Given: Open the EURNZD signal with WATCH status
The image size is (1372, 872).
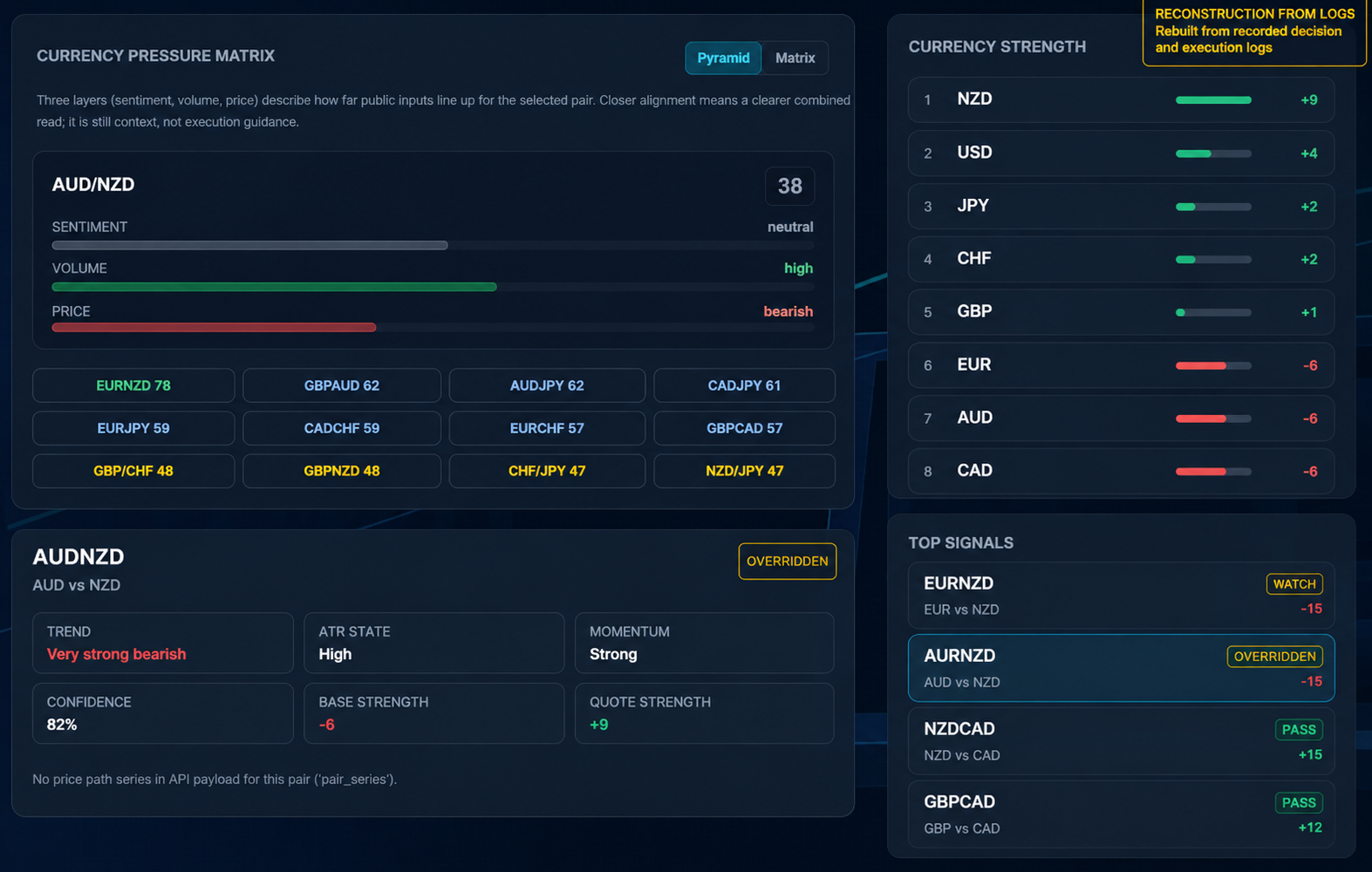Looking at the screenshot, I should click(x=1122, y=596).
